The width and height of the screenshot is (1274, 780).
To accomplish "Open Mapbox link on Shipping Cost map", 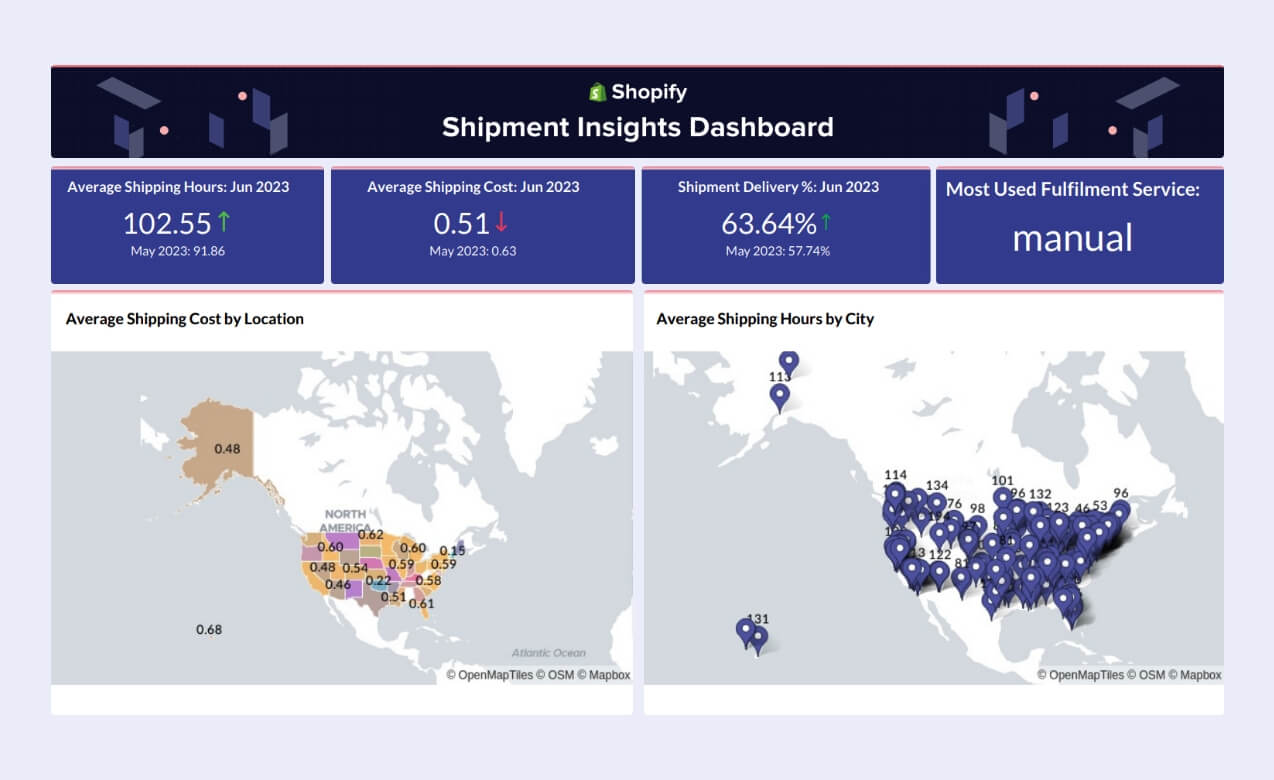I will [x=604, y=675].
